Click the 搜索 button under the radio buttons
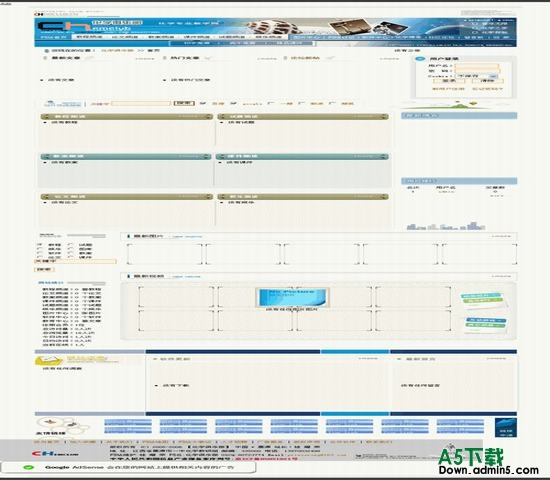550x480 pixels. pyautogui.click(x=44, y=269)
